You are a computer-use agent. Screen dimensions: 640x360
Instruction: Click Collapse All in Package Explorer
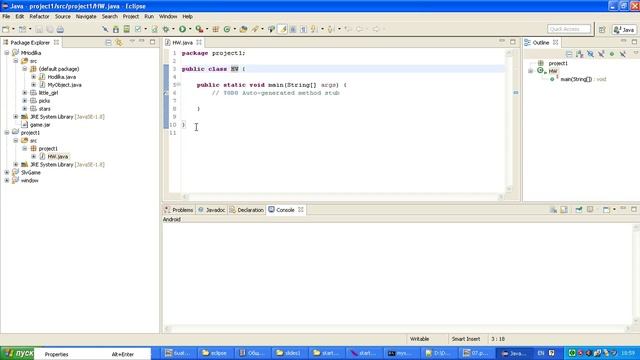coord(108,42)
